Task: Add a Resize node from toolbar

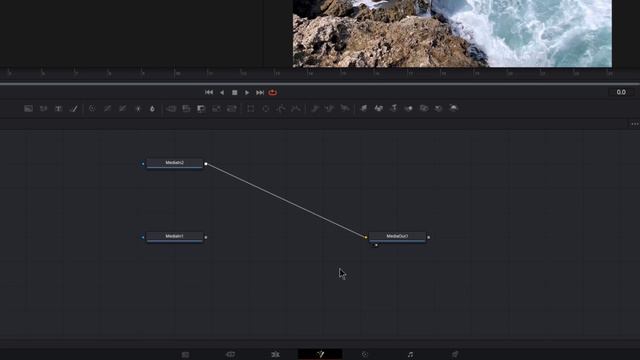Action: click(216, 109)
